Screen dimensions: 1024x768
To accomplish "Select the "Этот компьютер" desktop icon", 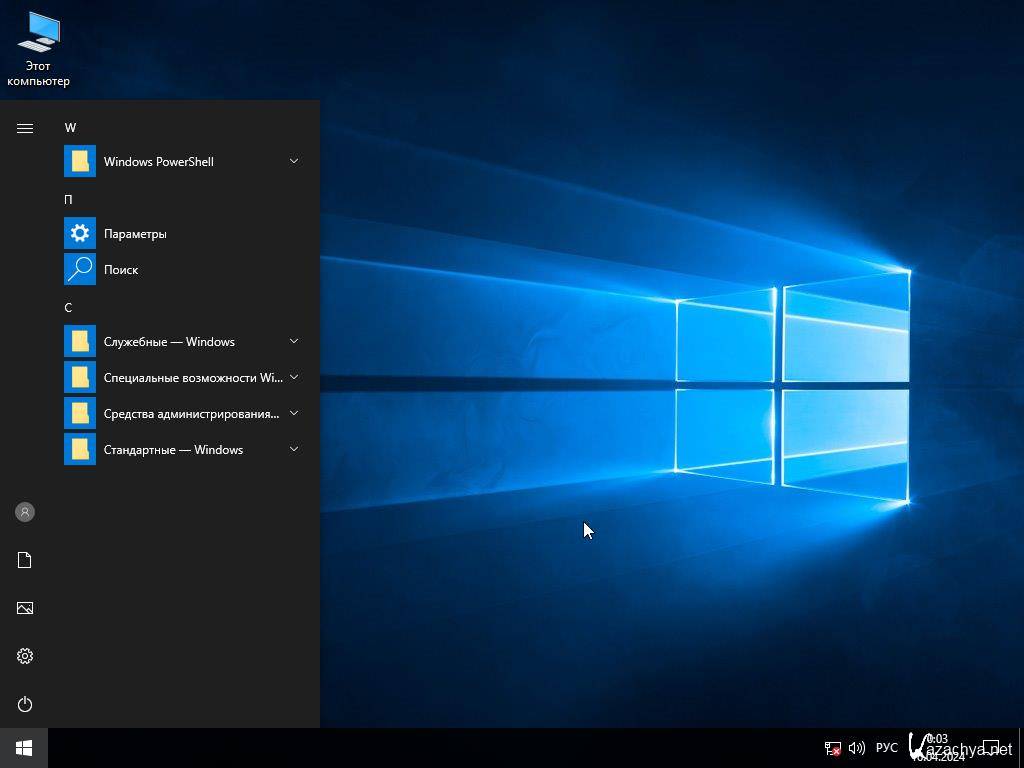I will click(38, 48).
